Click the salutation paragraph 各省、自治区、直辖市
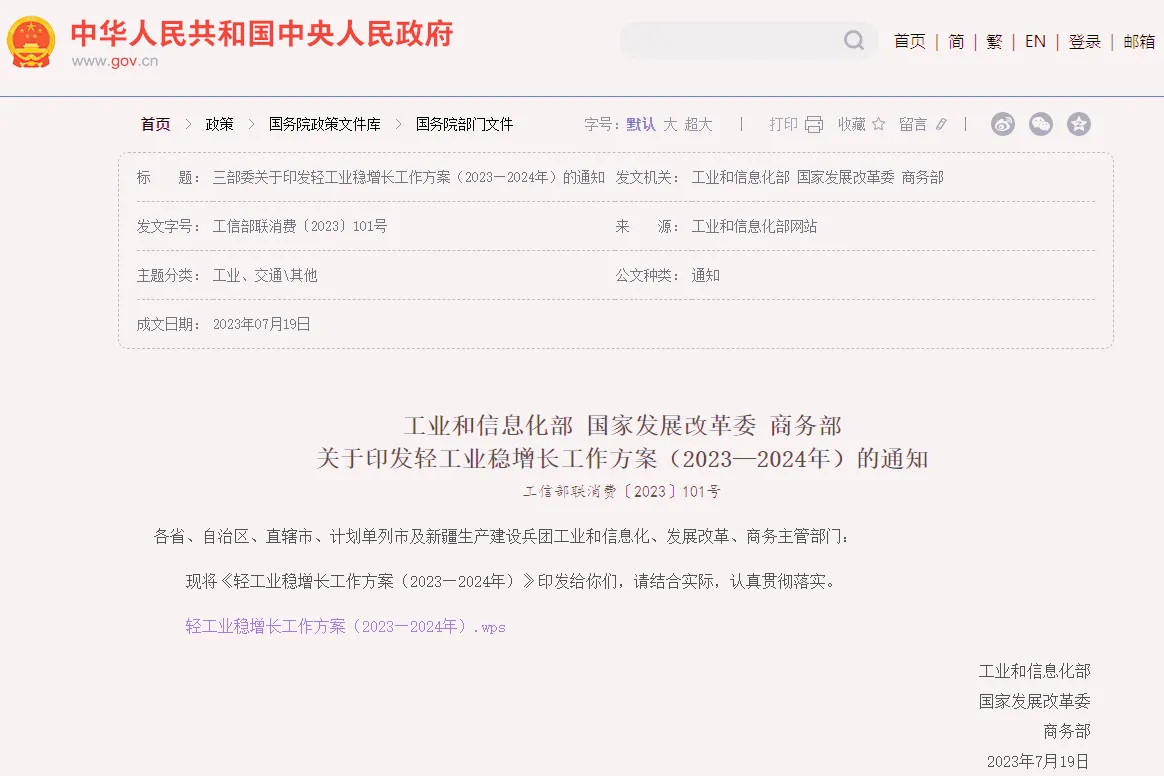This screenshot has height=776, width=1164. [502, 536]
